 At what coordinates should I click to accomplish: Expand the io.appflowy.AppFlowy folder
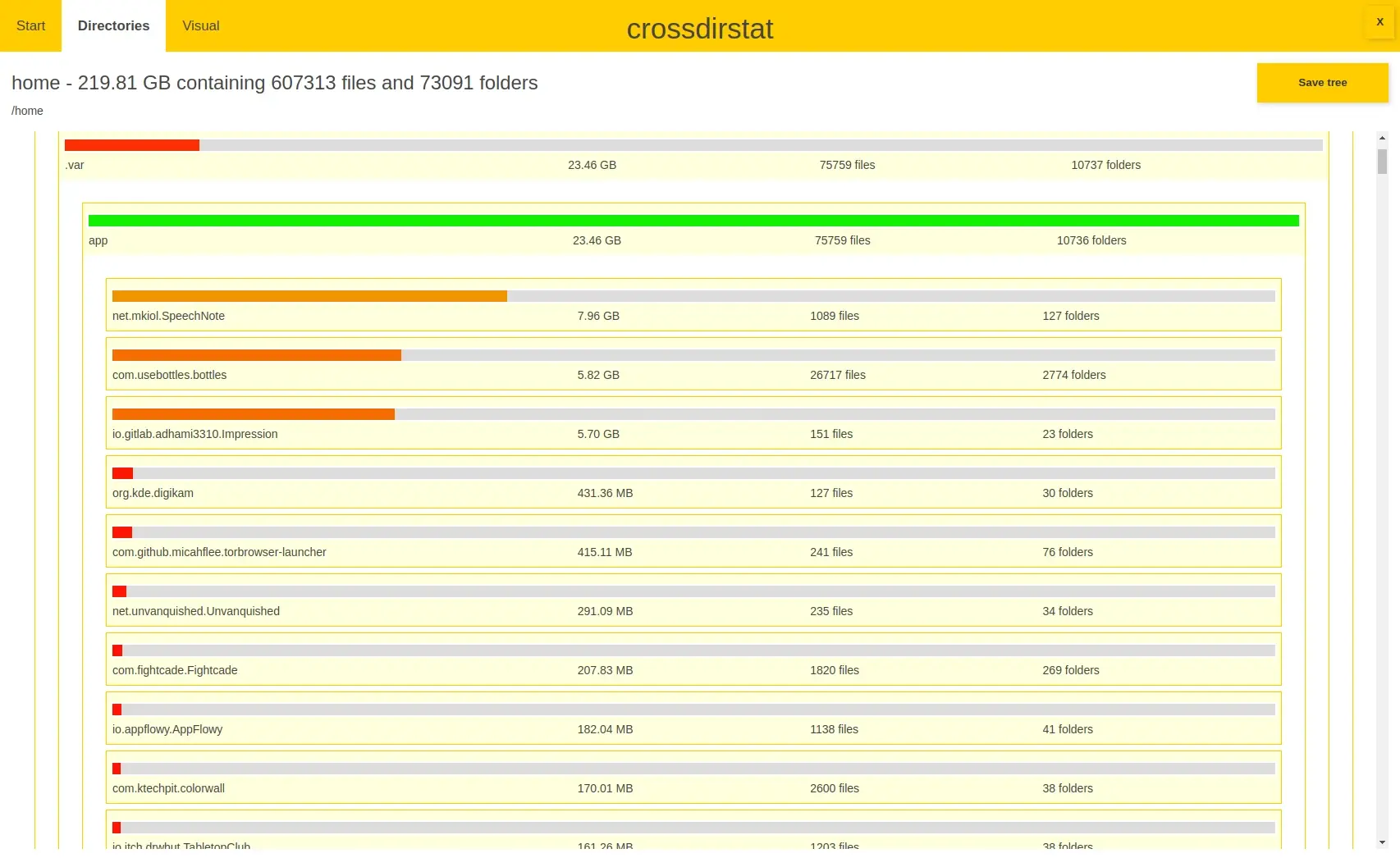[x=693, y=719]
